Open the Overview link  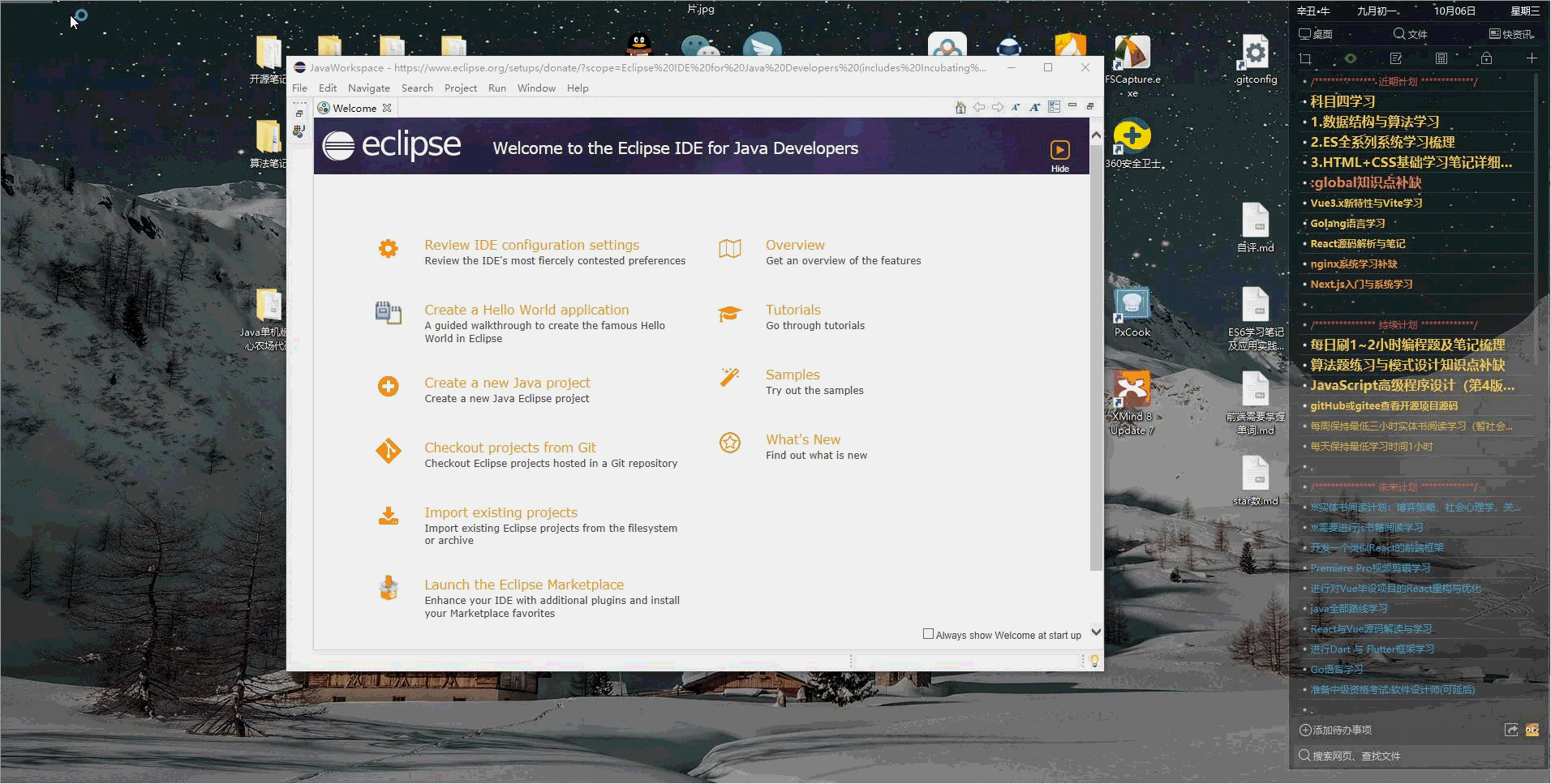pos(795,245)
